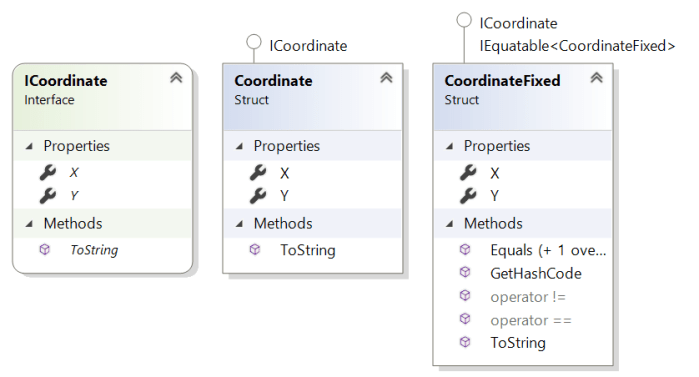Select ToString method in Coordinate struct
Screen dimensions: 699x377
pyautogui.click(x=308, y=250)
